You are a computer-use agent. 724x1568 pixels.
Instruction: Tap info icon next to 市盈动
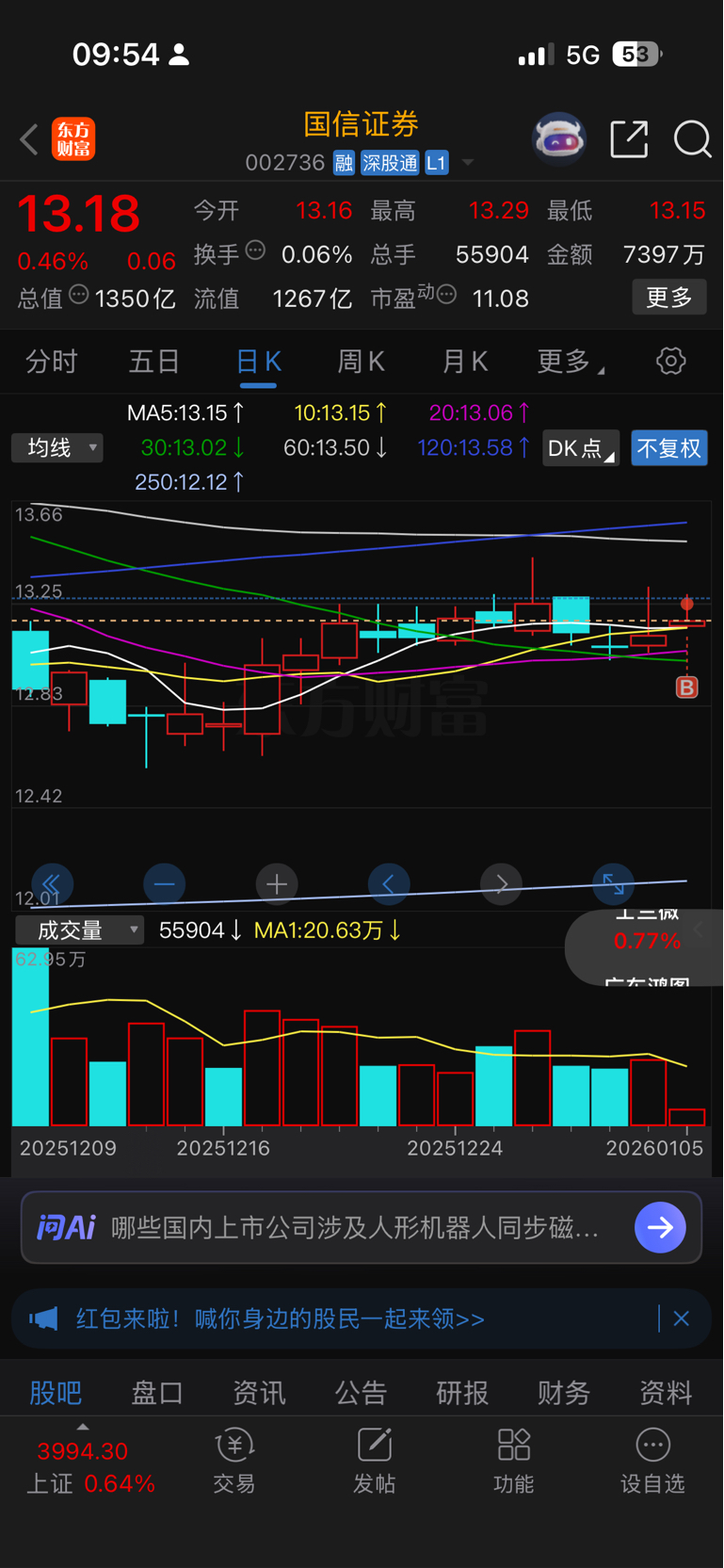446,295
